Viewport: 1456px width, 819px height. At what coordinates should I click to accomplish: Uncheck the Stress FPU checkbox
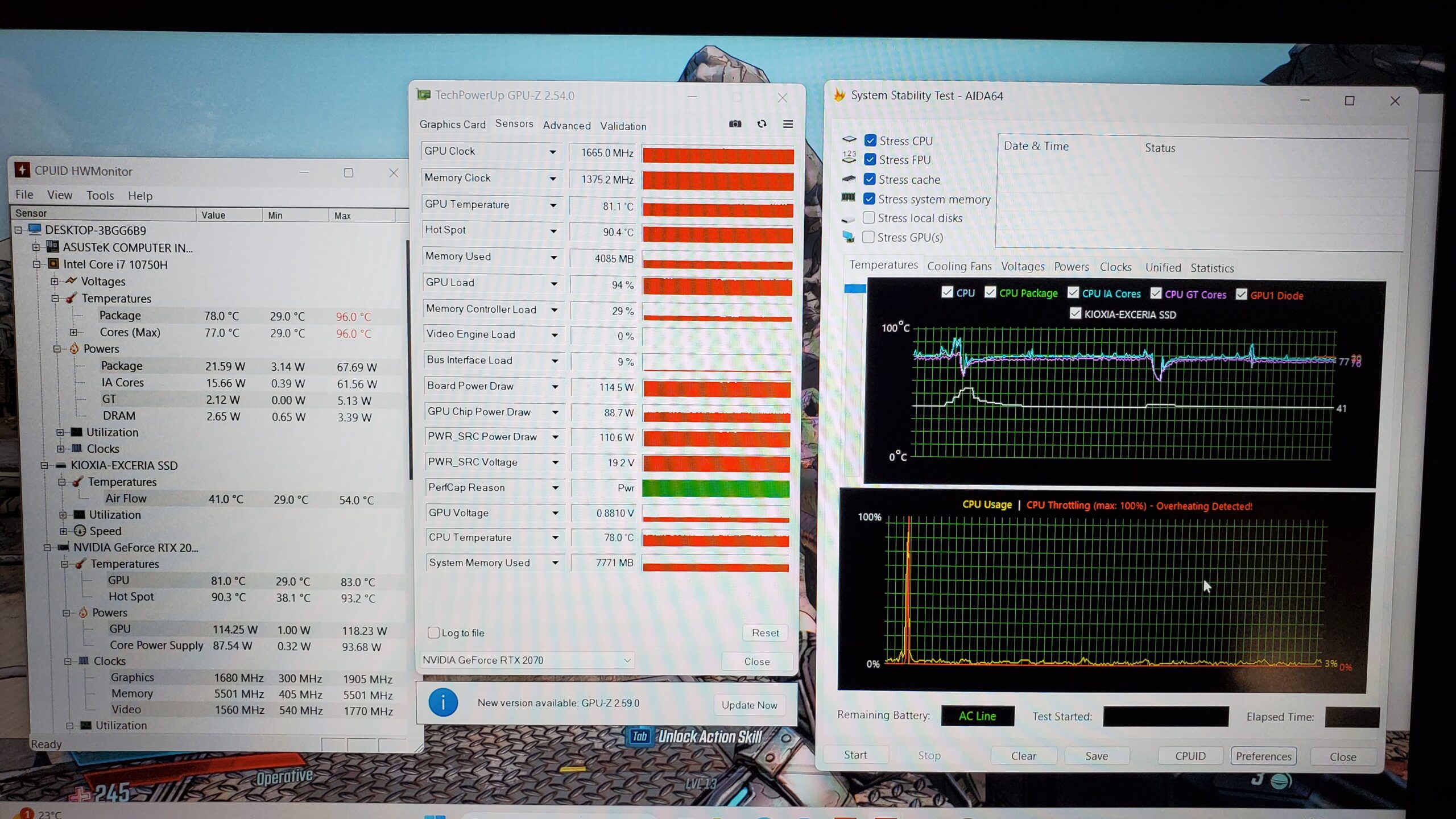(x=870, y=160)
